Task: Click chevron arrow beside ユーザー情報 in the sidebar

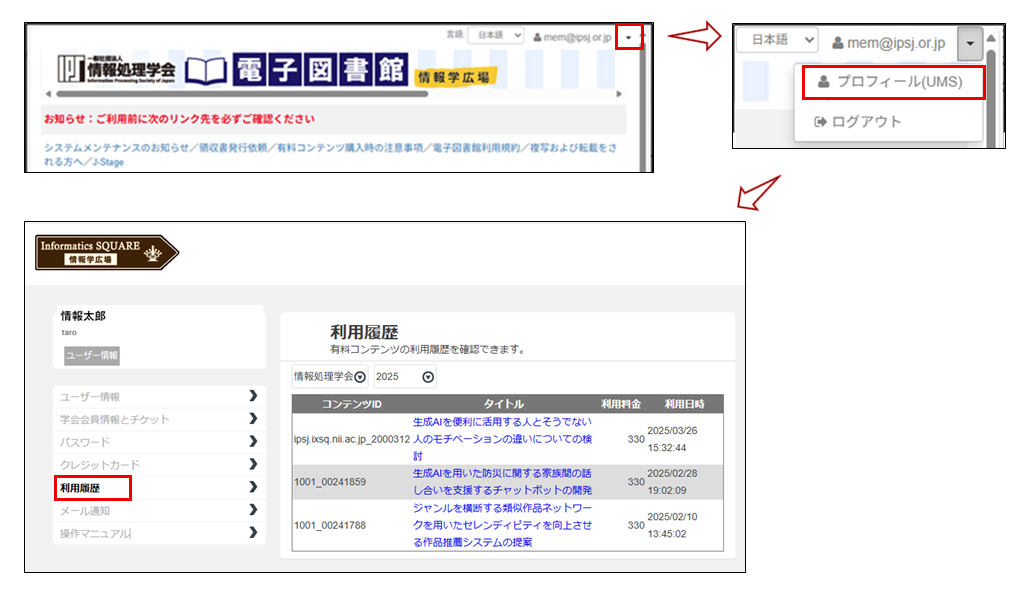Action: [x=253, y=397]
